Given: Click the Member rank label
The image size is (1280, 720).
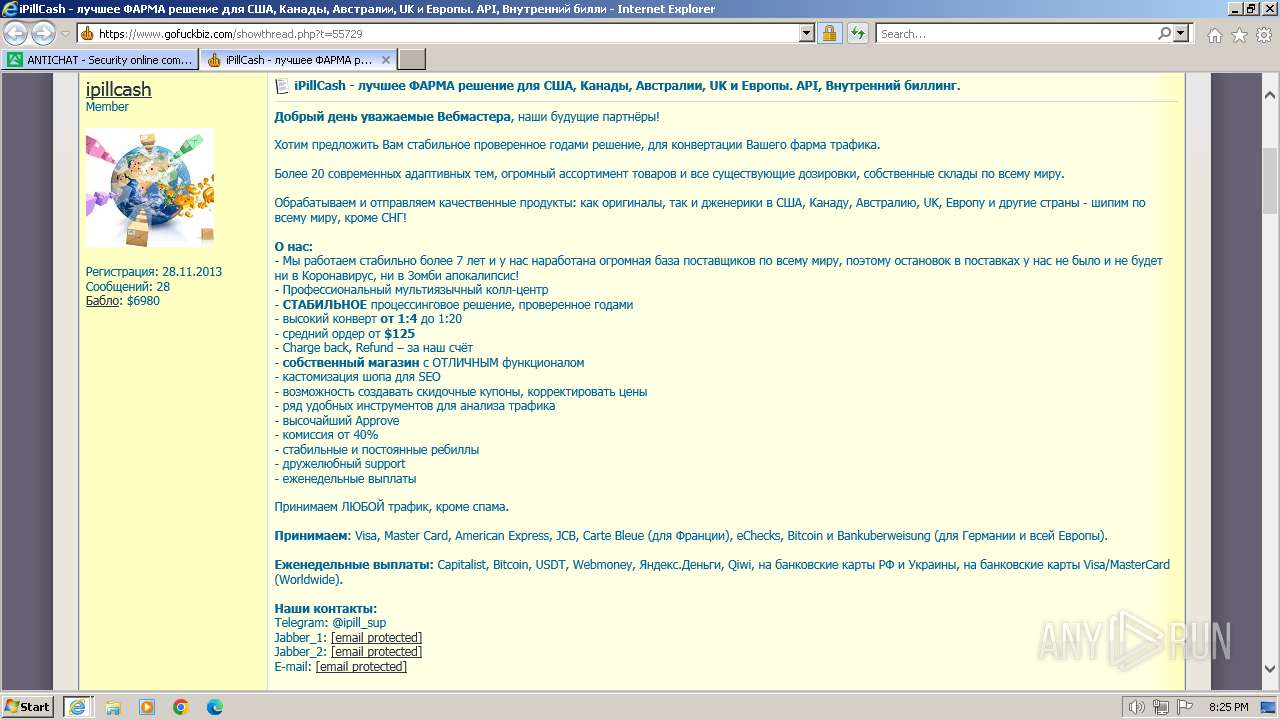Looking at the screenshot, I should [107, 107].
